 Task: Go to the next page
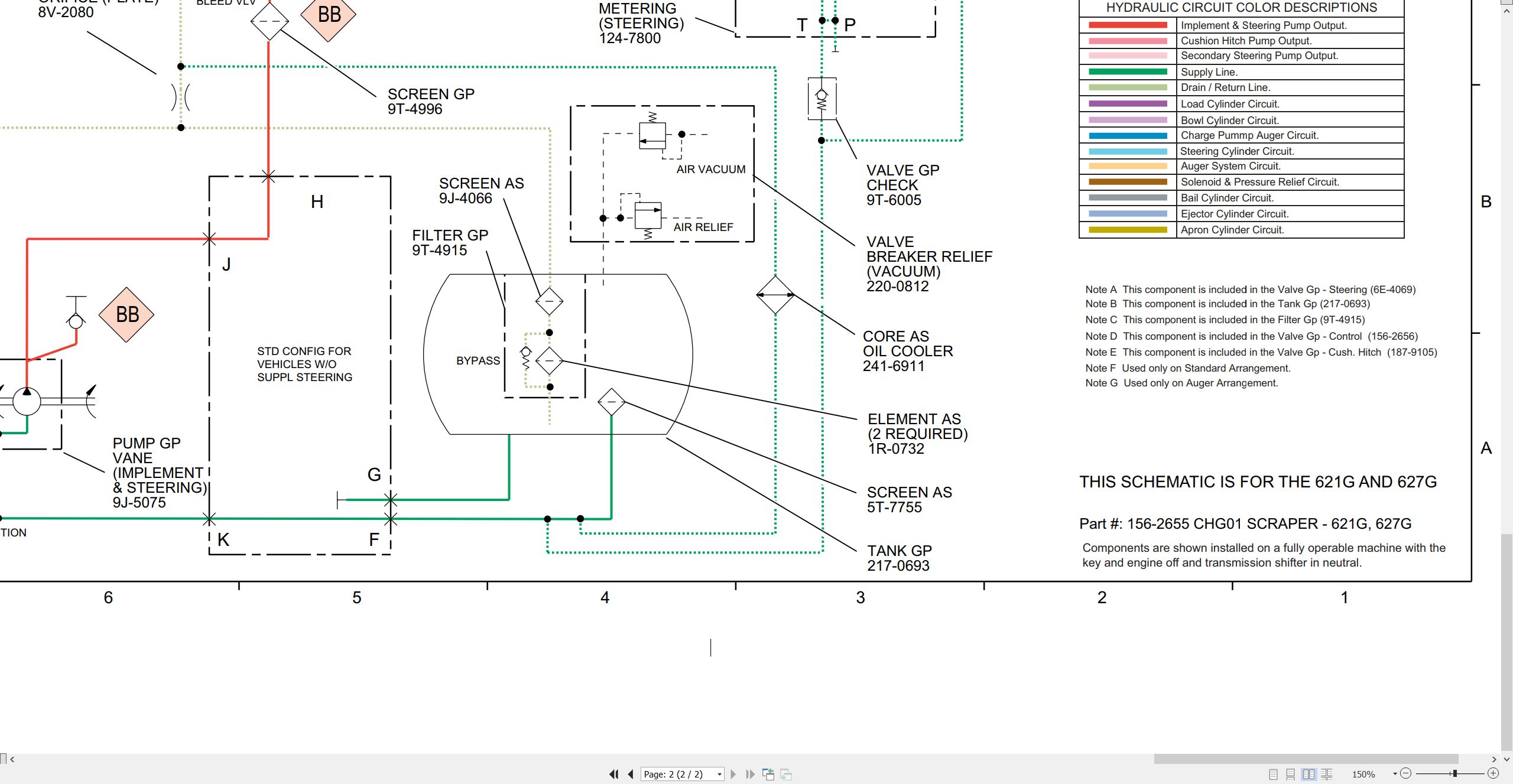tap(733, 774)
